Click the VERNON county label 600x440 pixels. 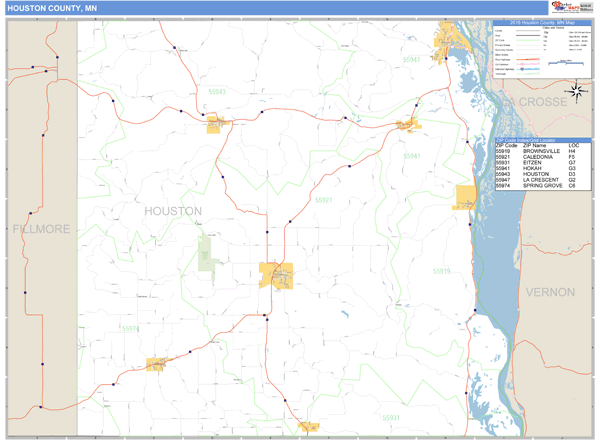pyautogui.click(x=549, y=292)
